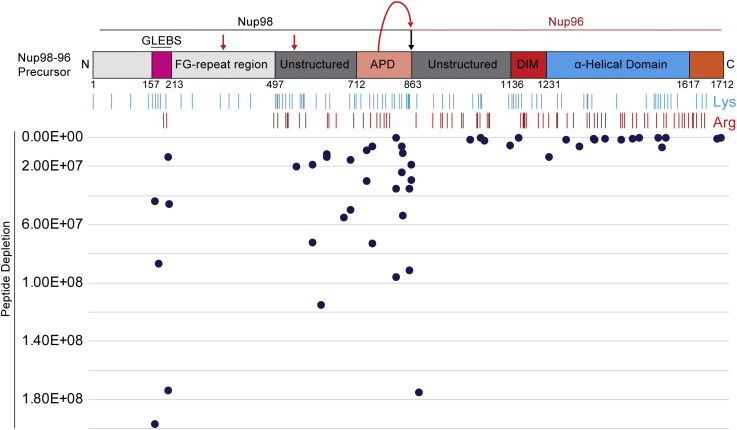Click the 1.00E+08 axis tick label
The image size is (737, 430).
(x=52, y=282)
